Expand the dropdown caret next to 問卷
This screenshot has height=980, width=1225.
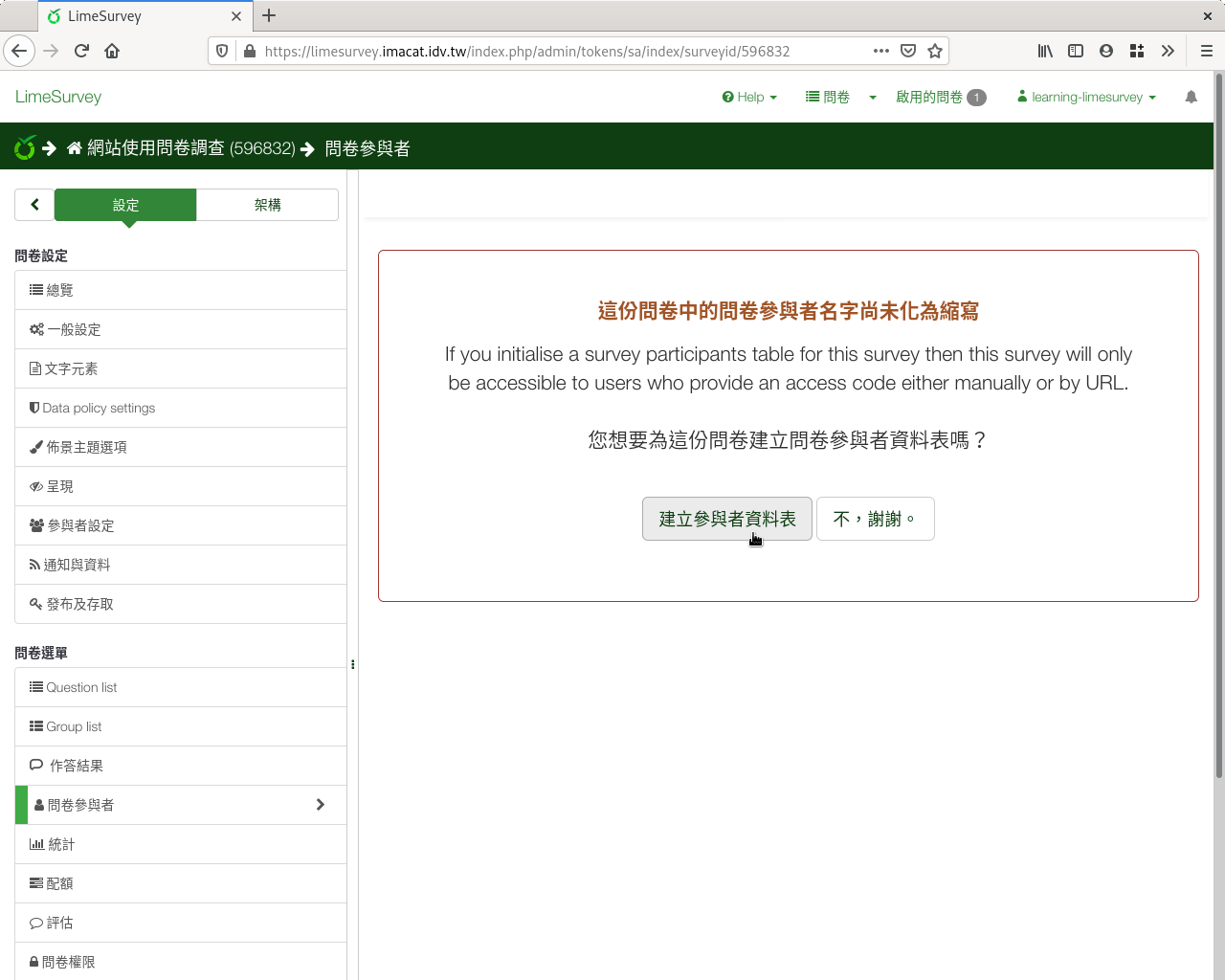coord(873,97)
